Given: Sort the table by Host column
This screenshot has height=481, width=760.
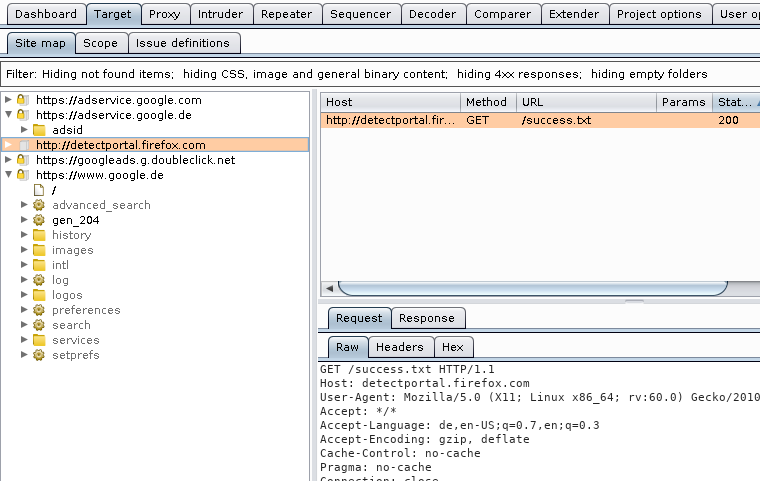Looking at the screenshot, I should (390, 102).
